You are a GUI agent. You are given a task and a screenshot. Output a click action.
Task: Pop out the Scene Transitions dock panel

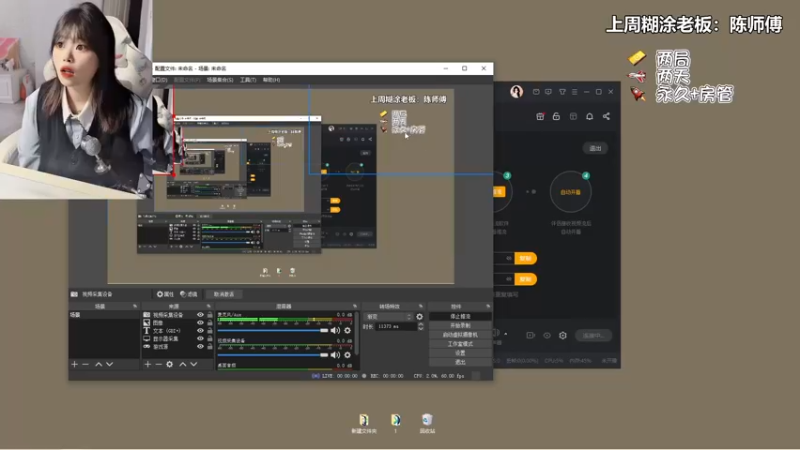coord(421,306)
